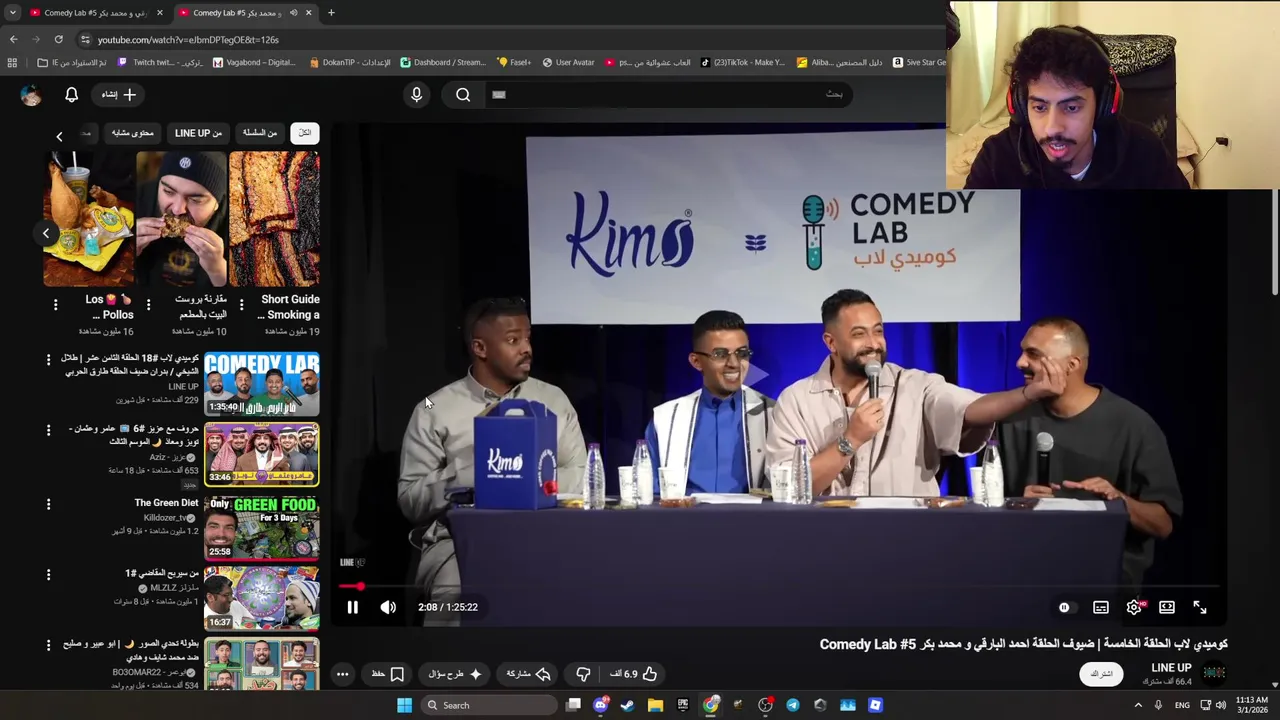Open more actions (three dots) under the video
This screenshot has width=1280, height=720.
(x=342, y=674)
